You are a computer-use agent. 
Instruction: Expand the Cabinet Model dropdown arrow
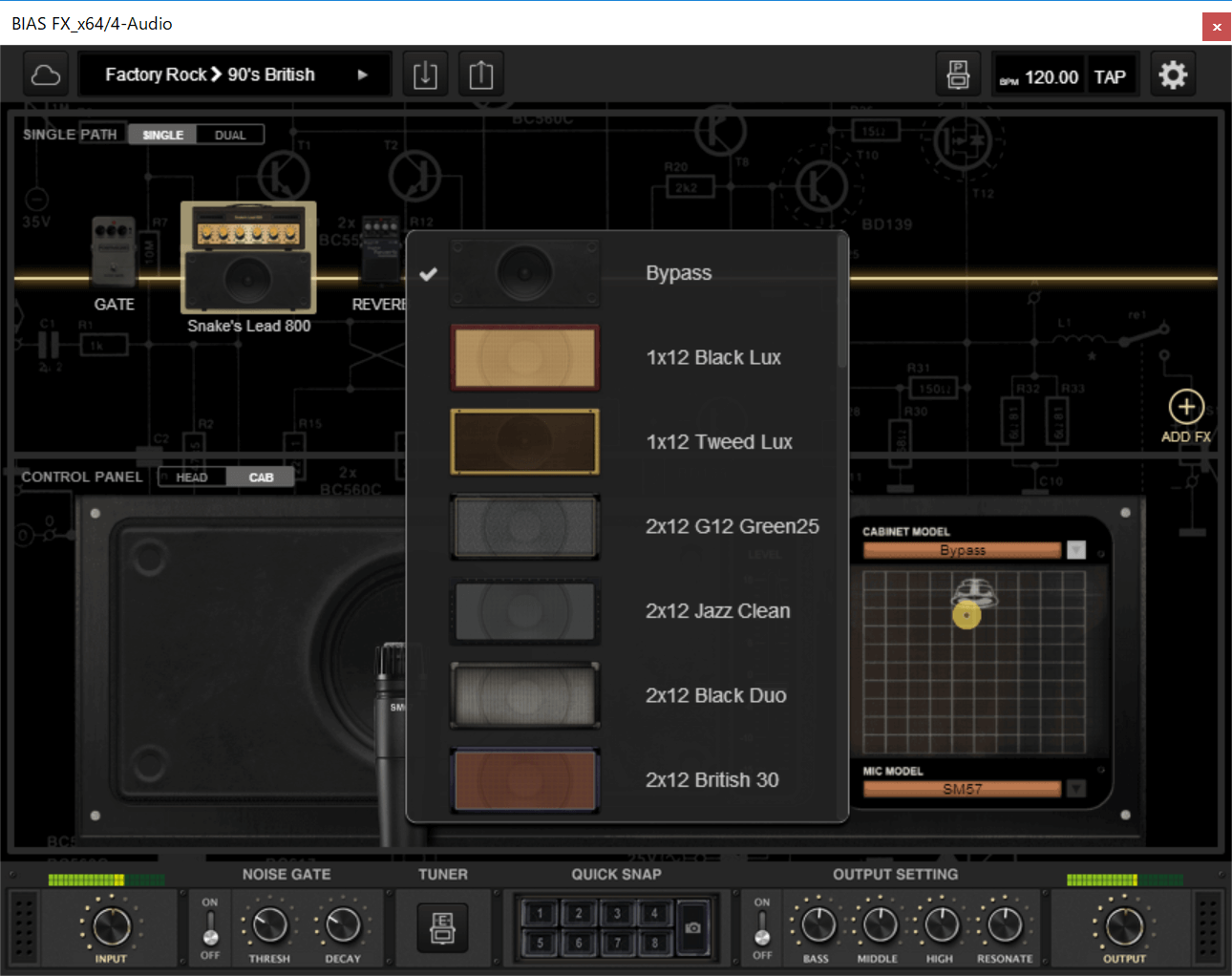[1076, 550]
